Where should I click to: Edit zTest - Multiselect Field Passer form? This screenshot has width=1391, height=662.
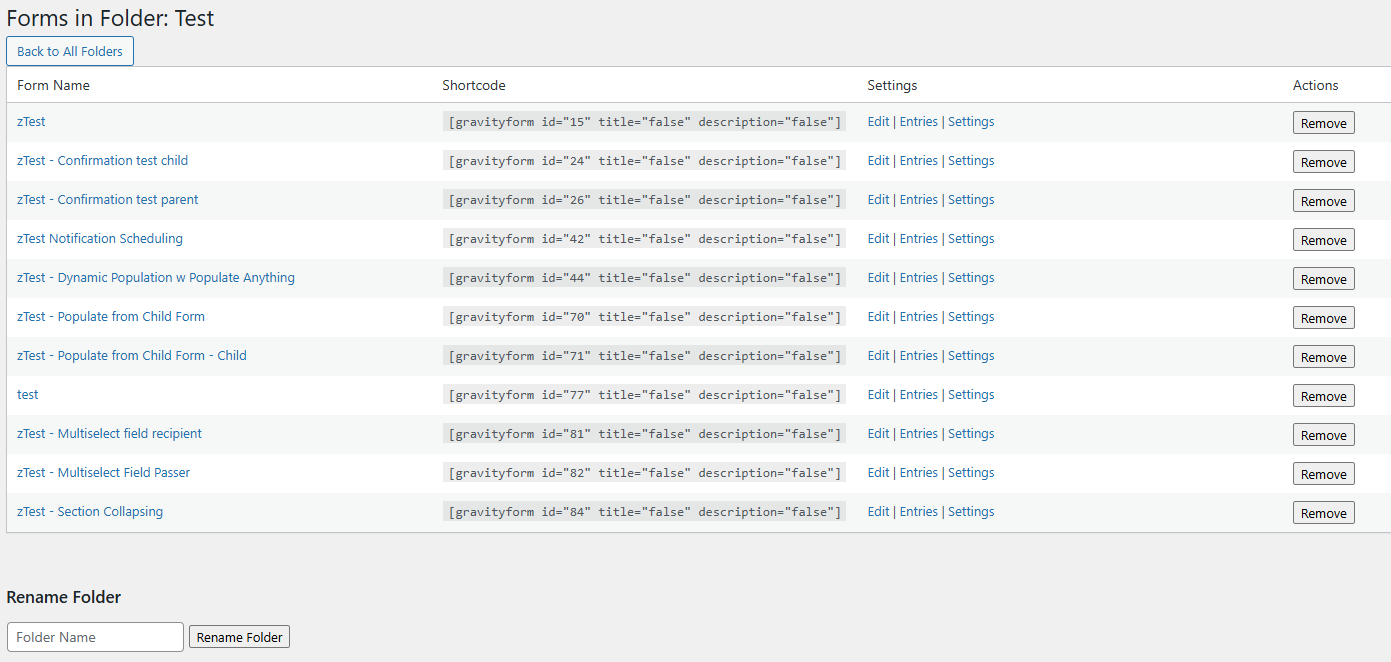pos(878,473)
